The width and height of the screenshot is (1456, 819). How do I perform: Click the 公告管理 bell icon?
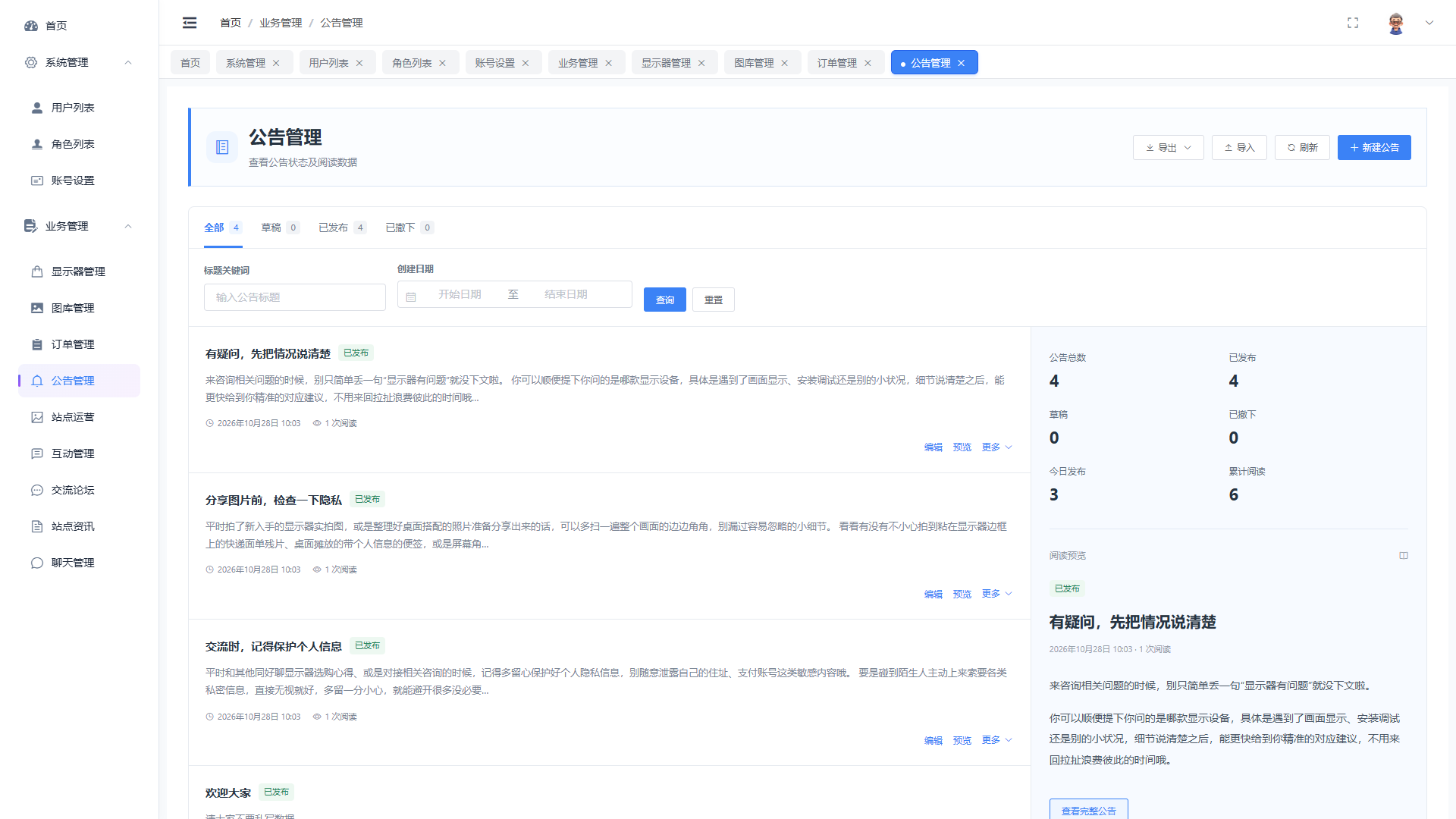[x=37, y=381]
